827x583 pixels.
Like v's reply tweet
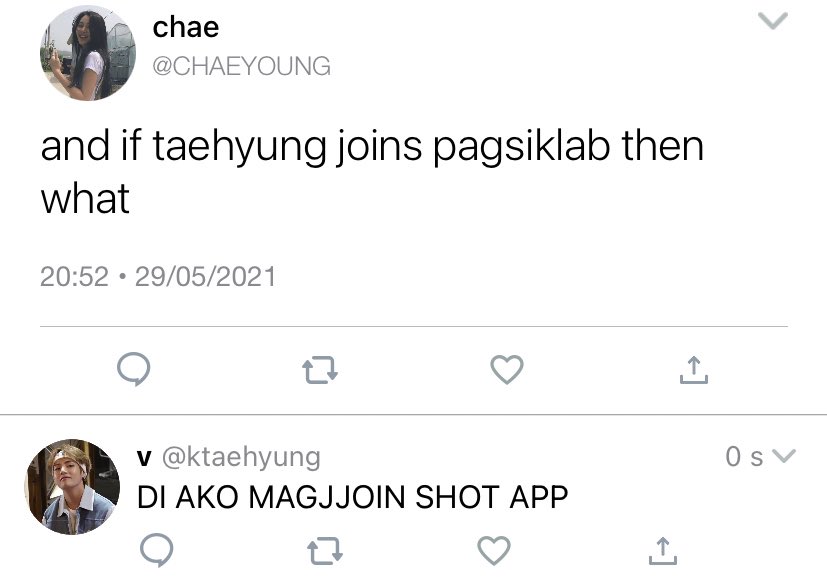494,550
